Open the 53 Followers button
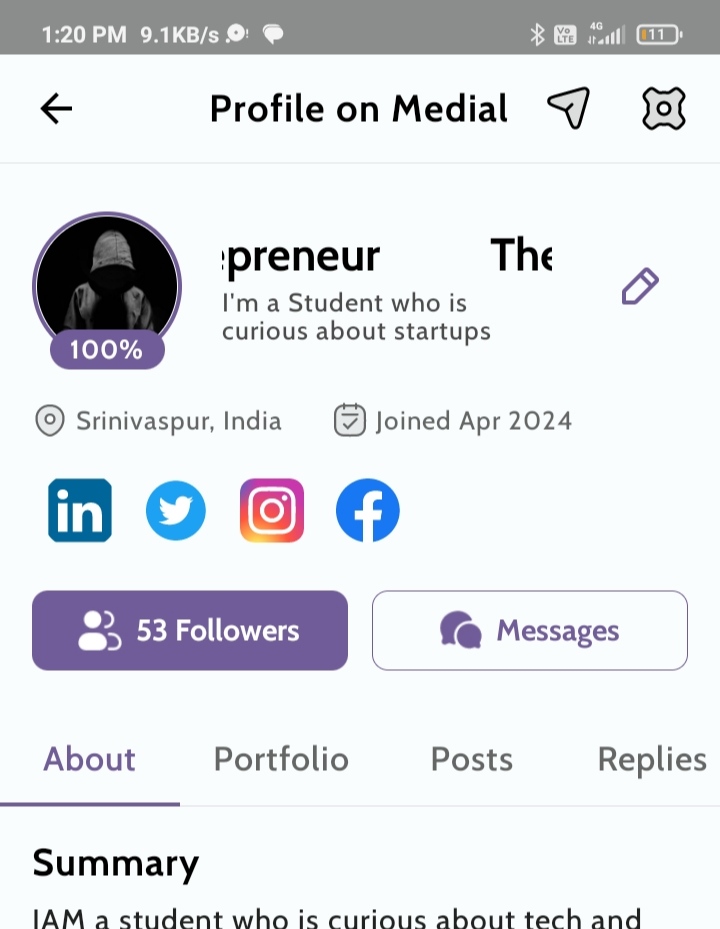Screen dimensions: 720x929 coord(190,630)
